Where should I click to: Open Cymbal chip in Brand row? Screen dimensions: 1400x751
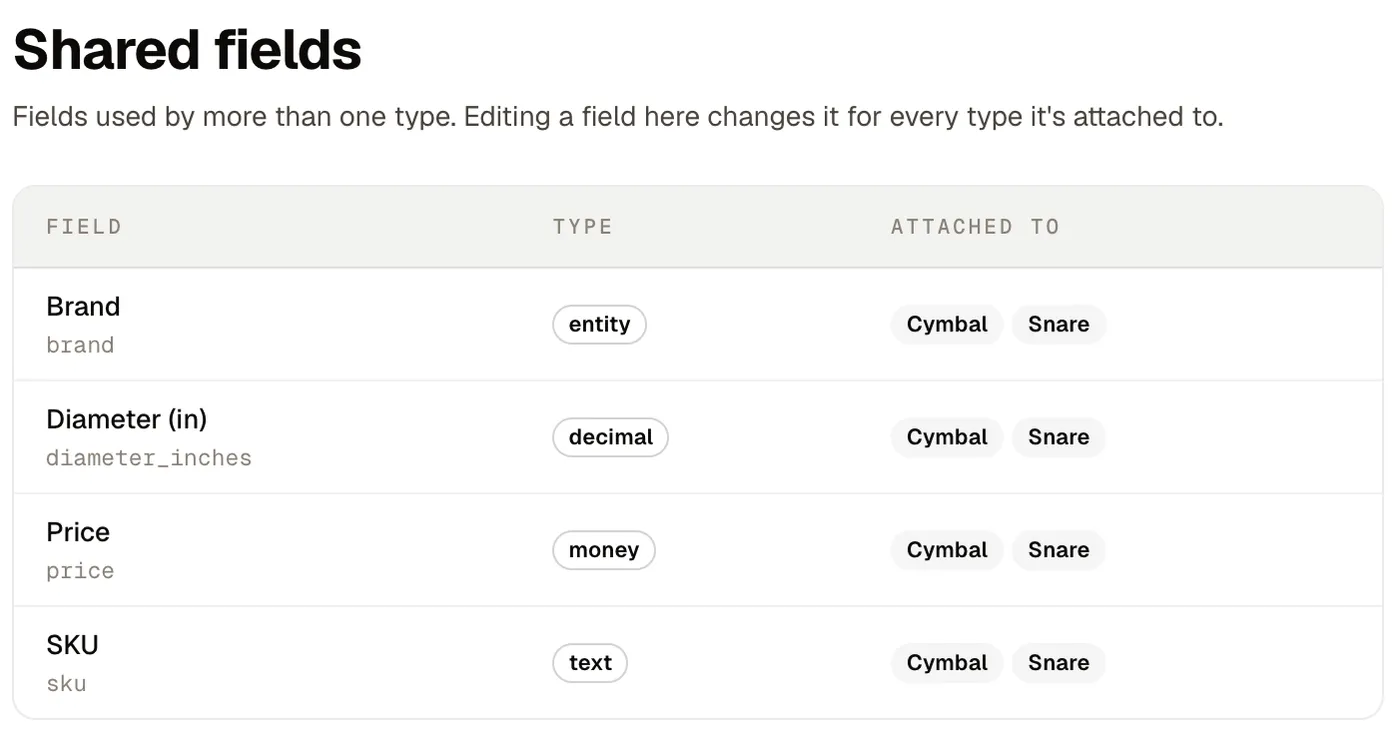947,324
